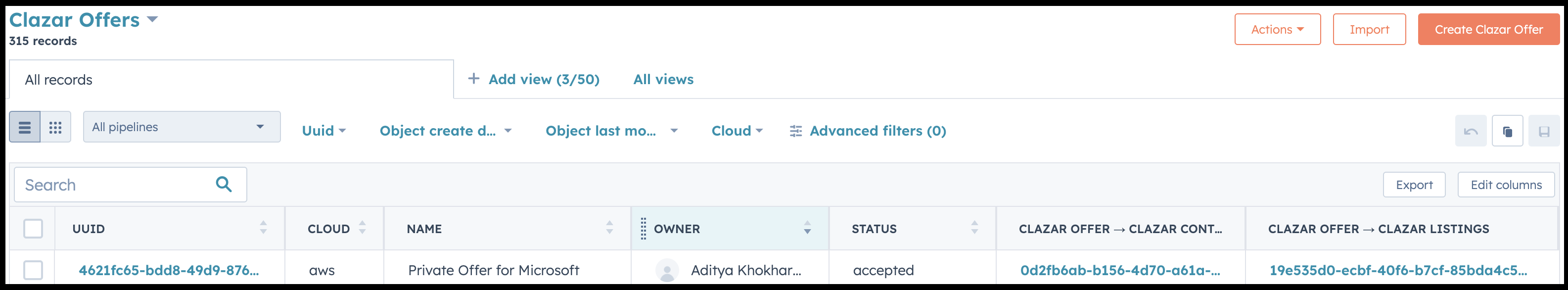Open the Cloud filter dropdown
The width and height of the screenshot is (1568, 290).
737,131
